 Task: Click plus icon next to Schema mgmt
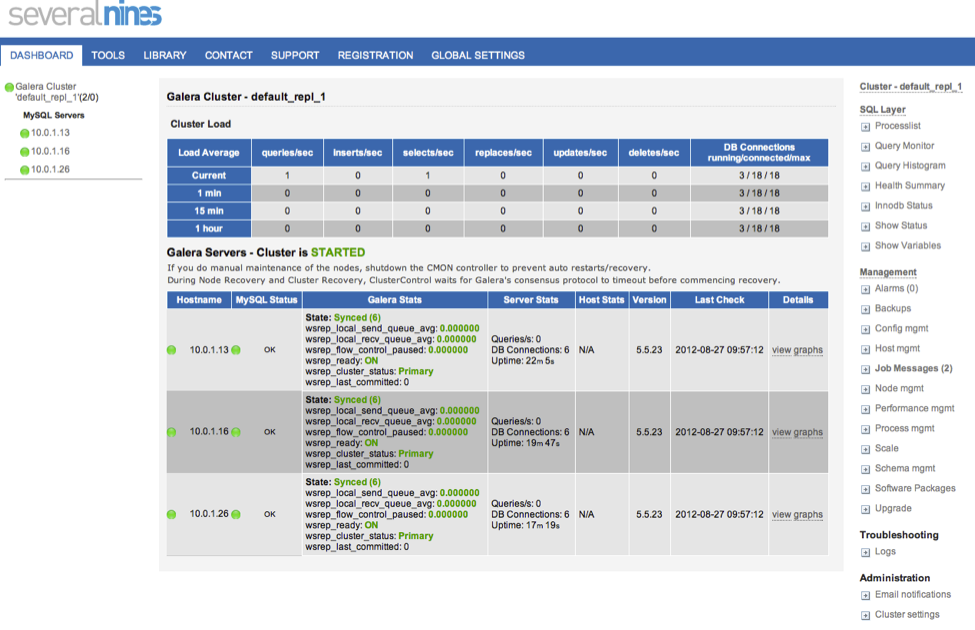(865, 469)
